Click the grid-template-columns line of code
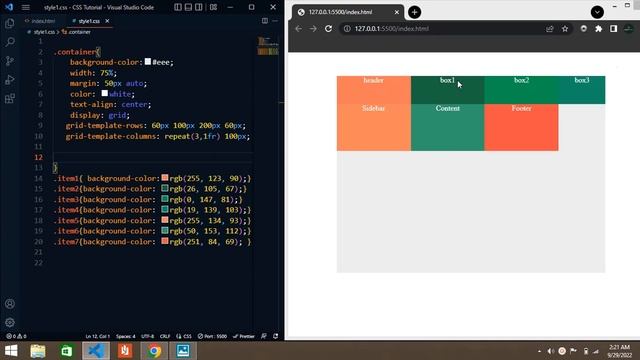Screen dimensions: 640x360 (158, 136)
